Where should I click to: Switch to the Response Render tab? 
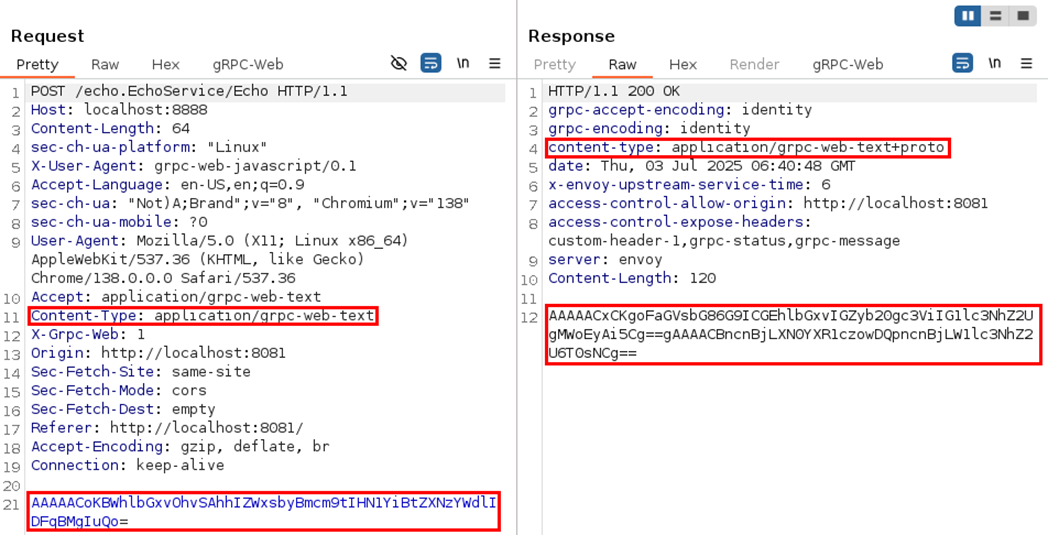[x=754, y=64]
